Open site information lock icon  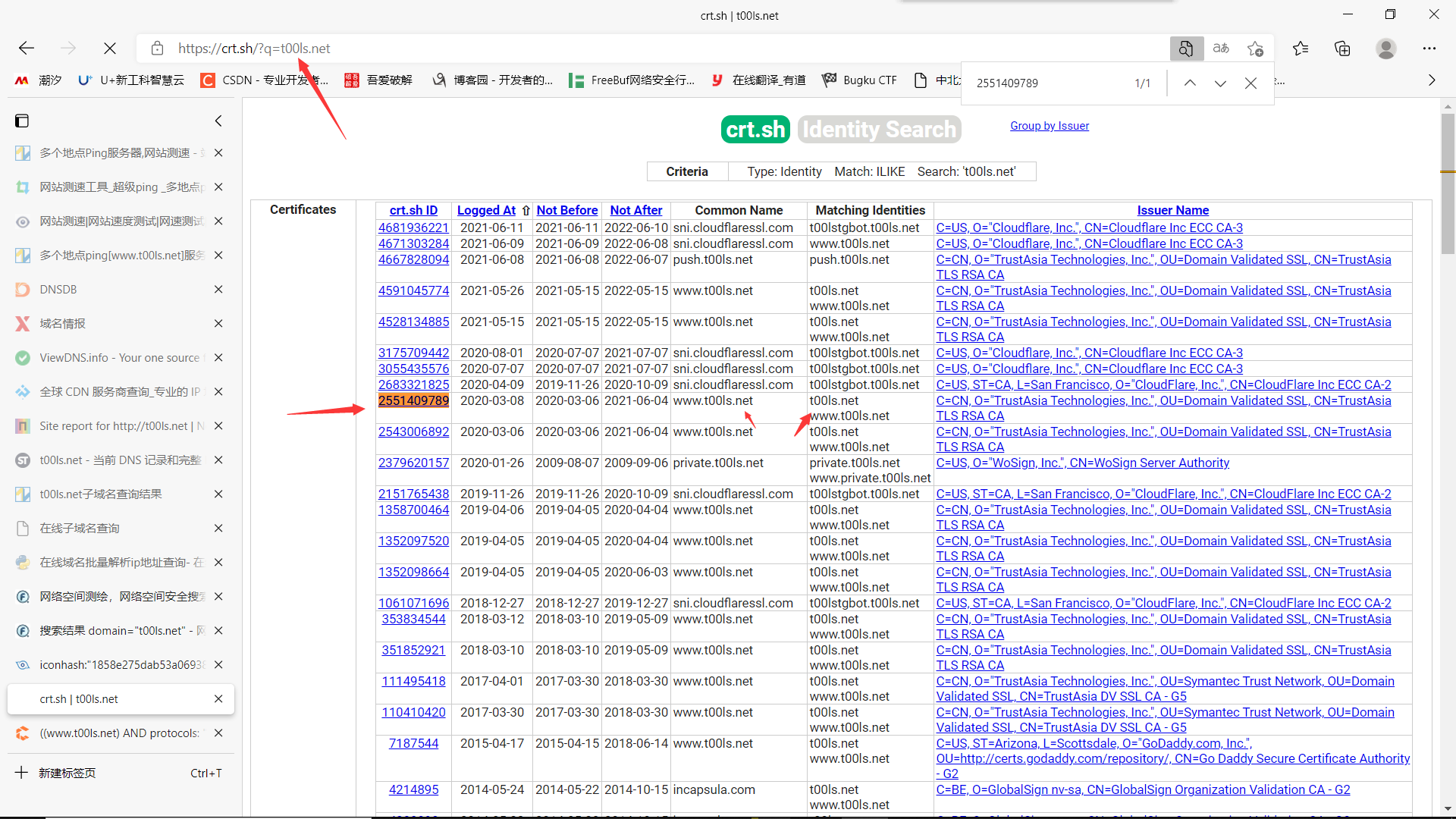click(x=157, y=49)
